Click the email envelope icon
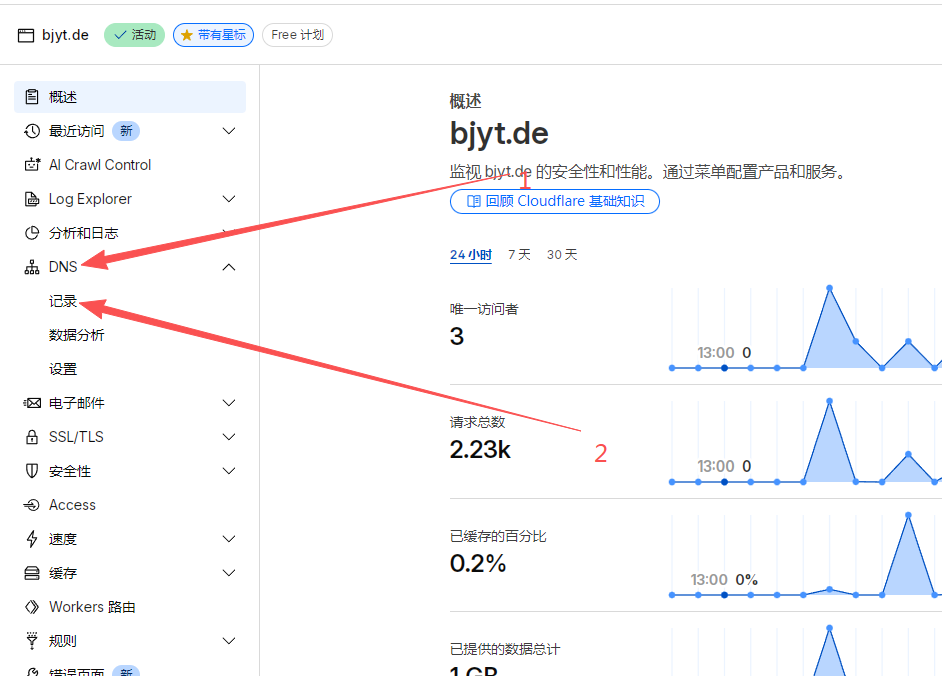This screenshot has width=942, height=676. point(32,403)
